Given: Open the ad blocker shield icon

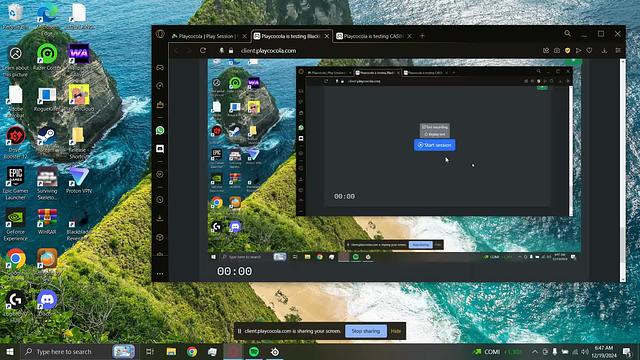Looking at the screenshot, I should coord(568,51).
